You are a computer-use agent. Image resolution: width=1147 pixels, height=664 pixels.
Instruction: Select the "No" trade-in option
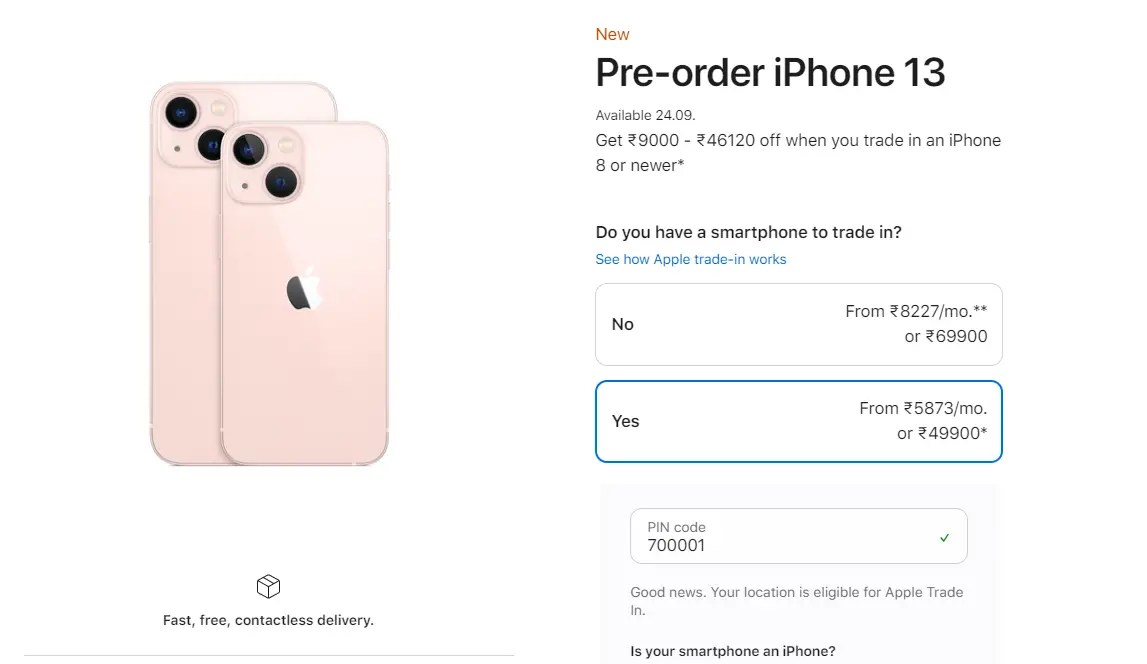(x=798, y=324)
